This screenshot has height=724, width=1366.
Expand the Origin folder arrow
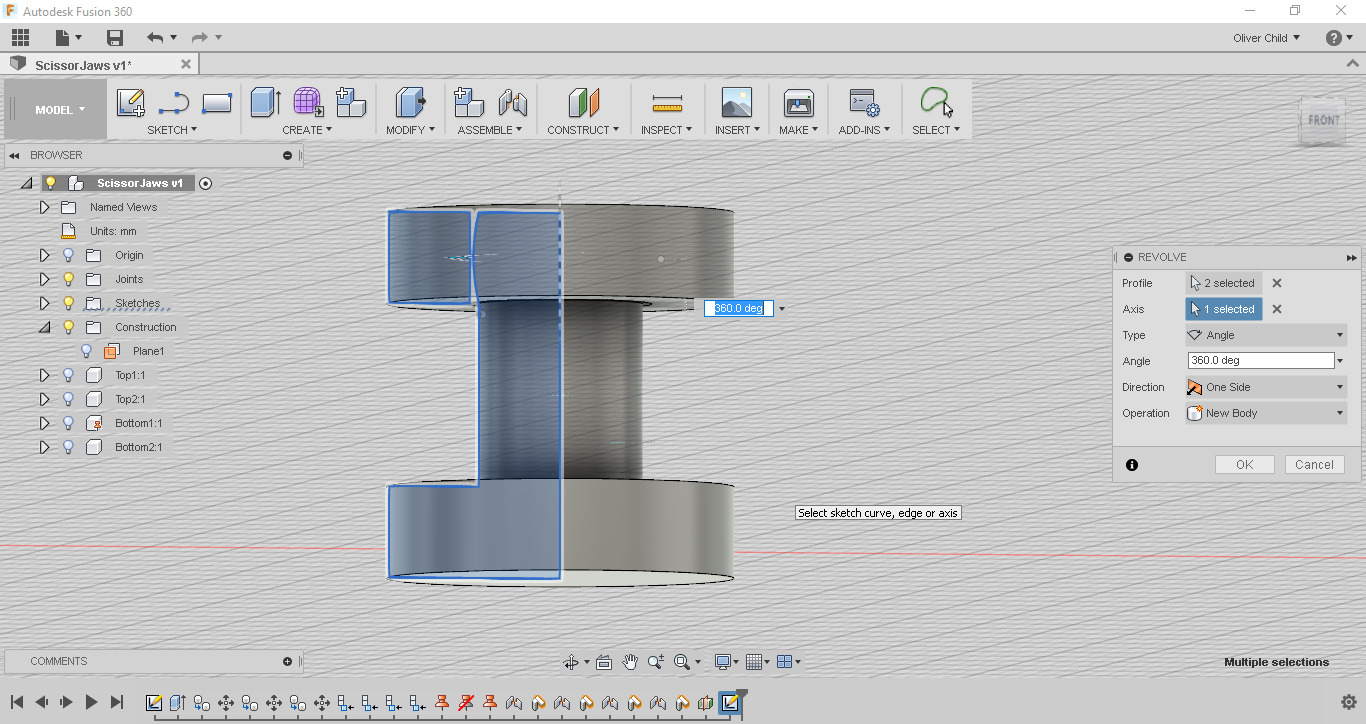click(x=44, y=255)
